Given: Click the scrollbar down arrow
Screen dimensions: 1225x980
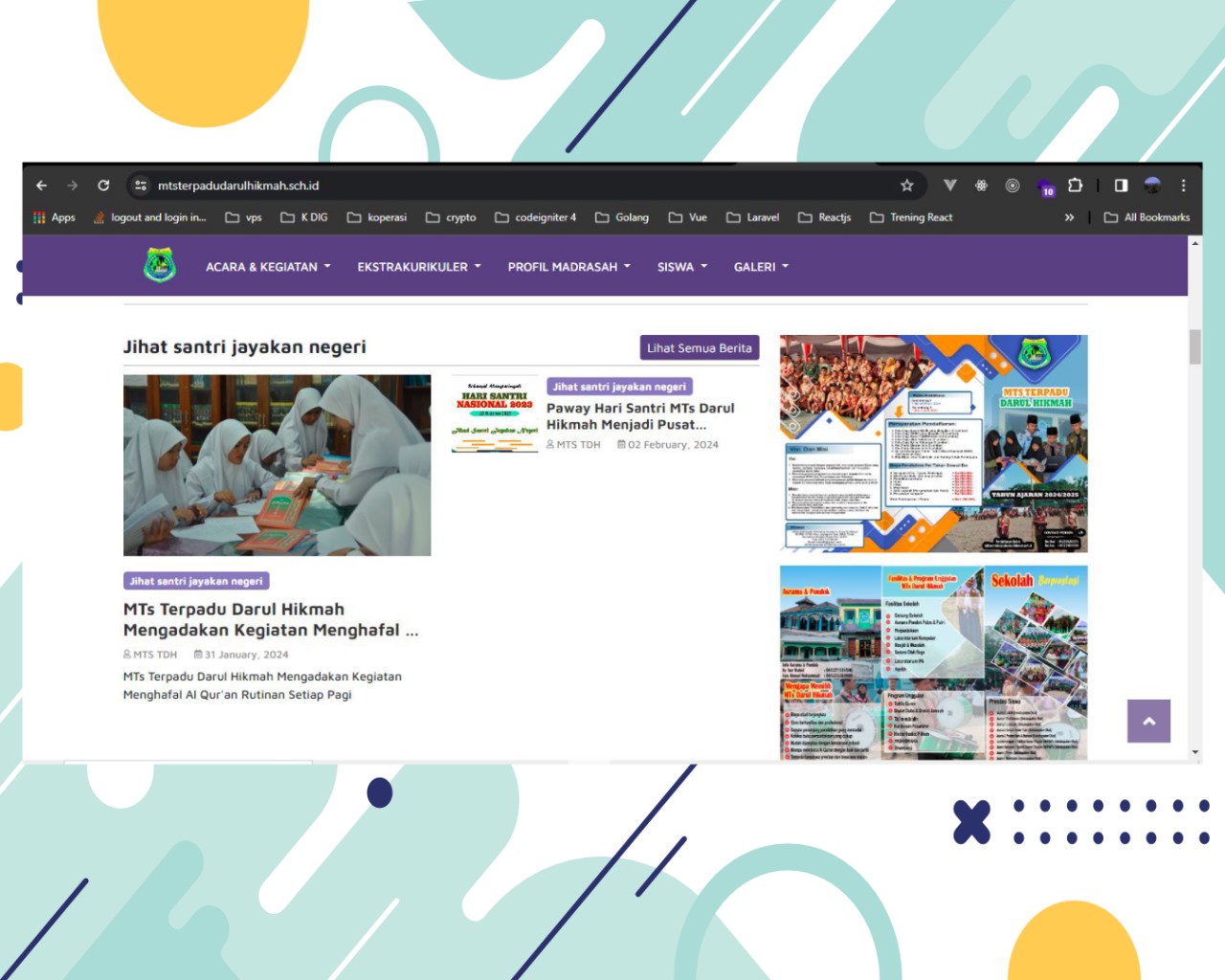Looking at the screenshot, I should [1195, 753].
